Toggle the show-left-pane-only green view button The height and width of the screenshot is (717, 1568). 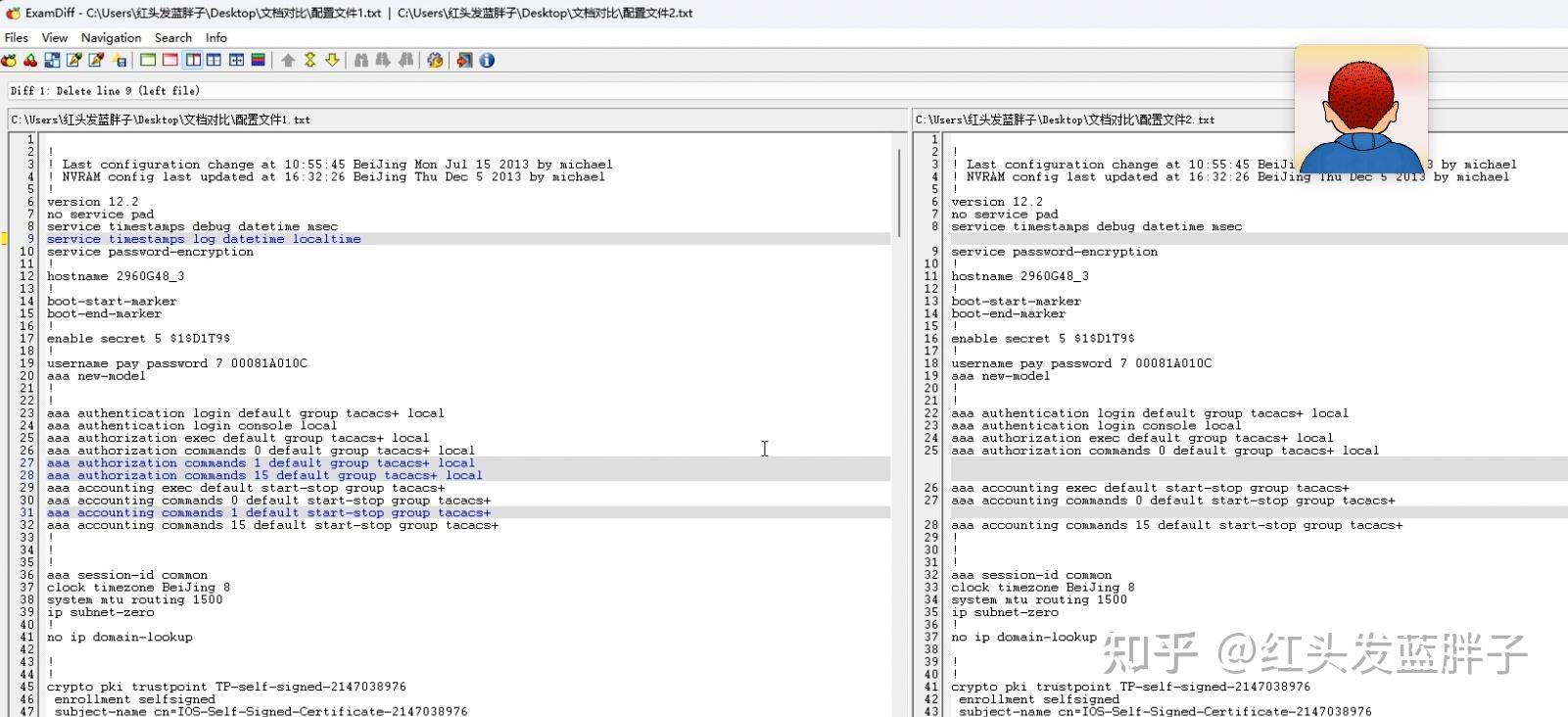pyautogui.click(x=148, y=61)
